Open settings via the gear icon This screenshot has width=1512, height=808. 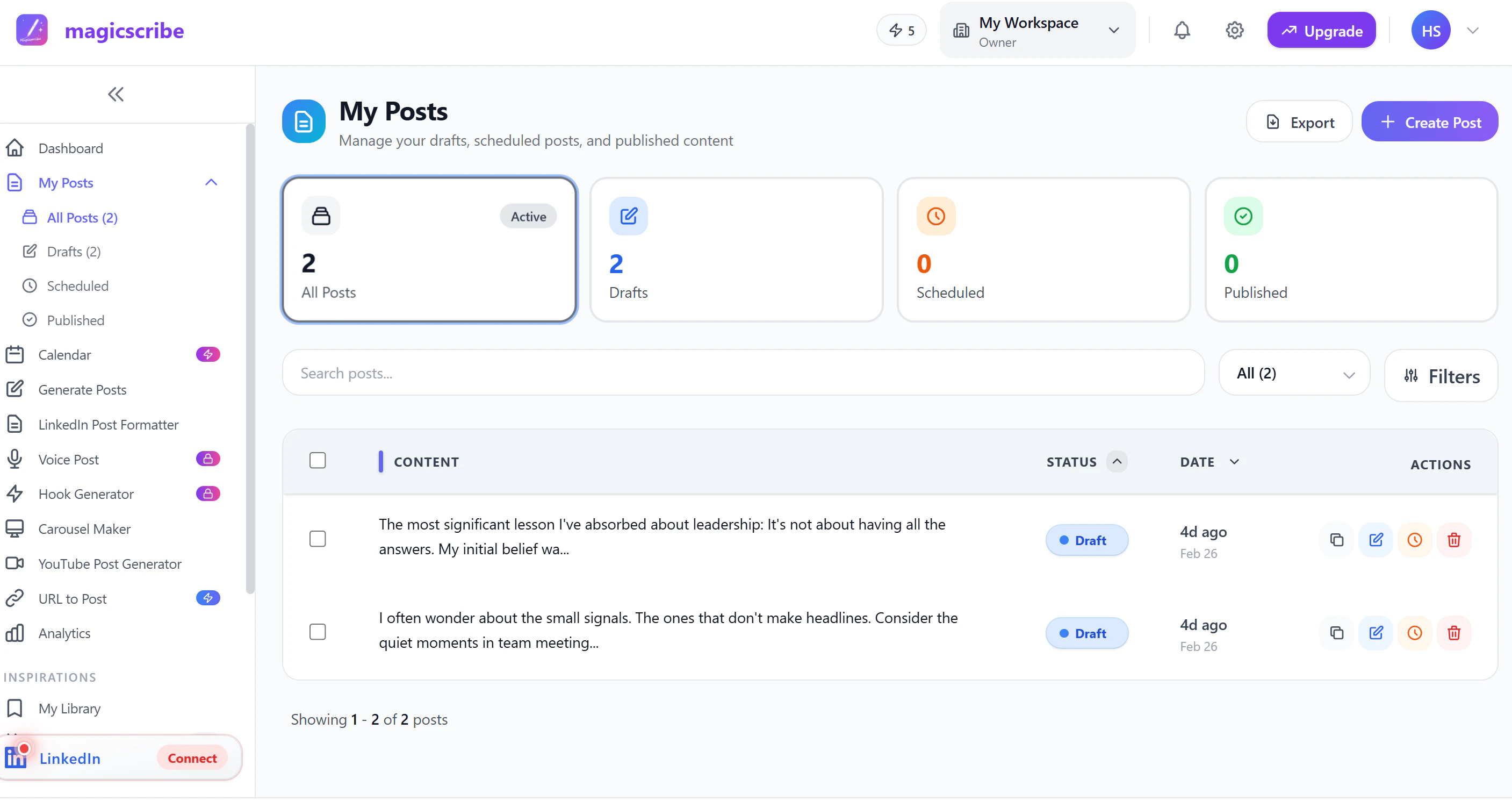(x=1234, y=31)
